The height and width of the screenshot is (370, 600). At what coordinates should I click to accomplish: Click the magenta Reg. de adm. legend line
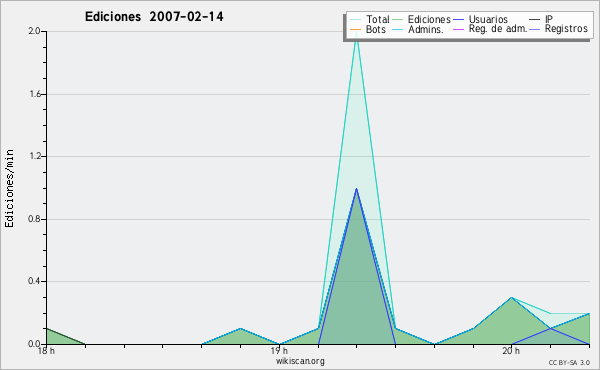point(458,29)
